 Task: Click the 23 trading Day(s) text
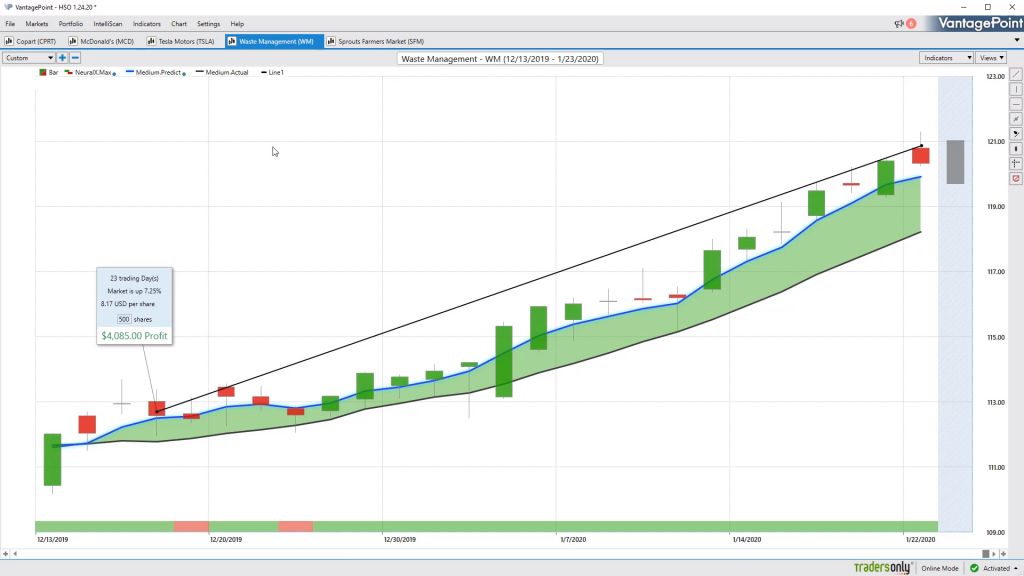pos(135,278)
